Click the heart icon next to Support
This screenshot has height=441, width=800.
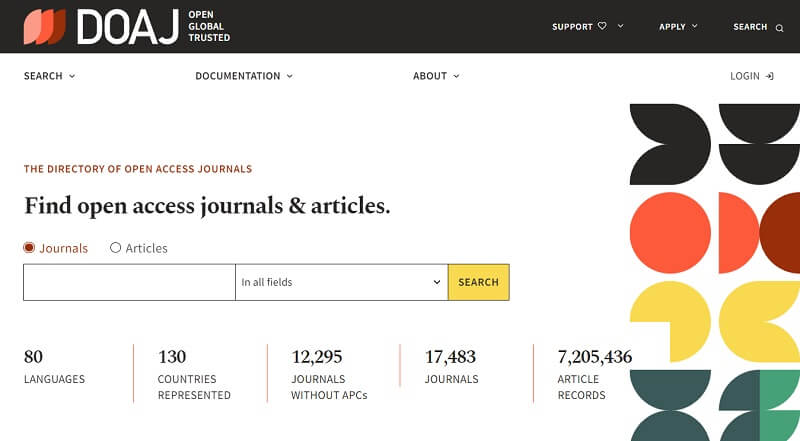(602, 26)
